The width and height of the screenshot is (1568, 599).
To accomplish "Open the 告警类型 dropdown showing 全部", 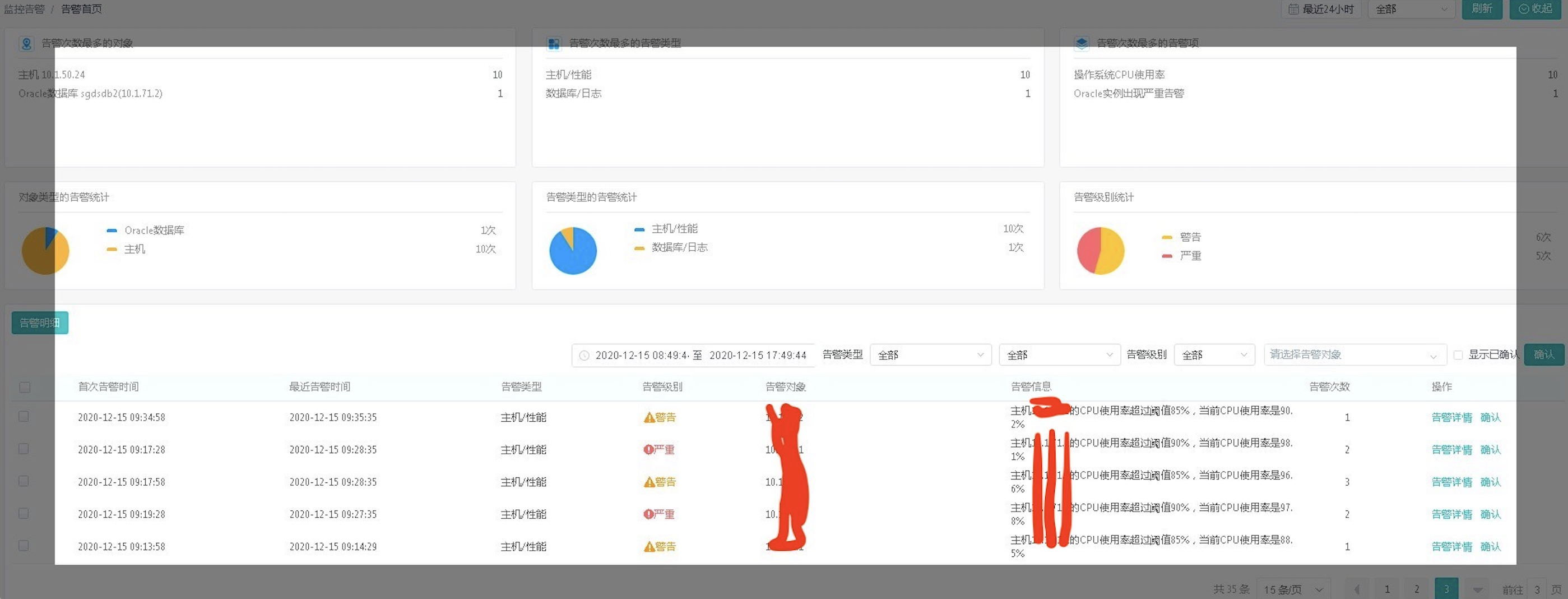I will point(930,354).
